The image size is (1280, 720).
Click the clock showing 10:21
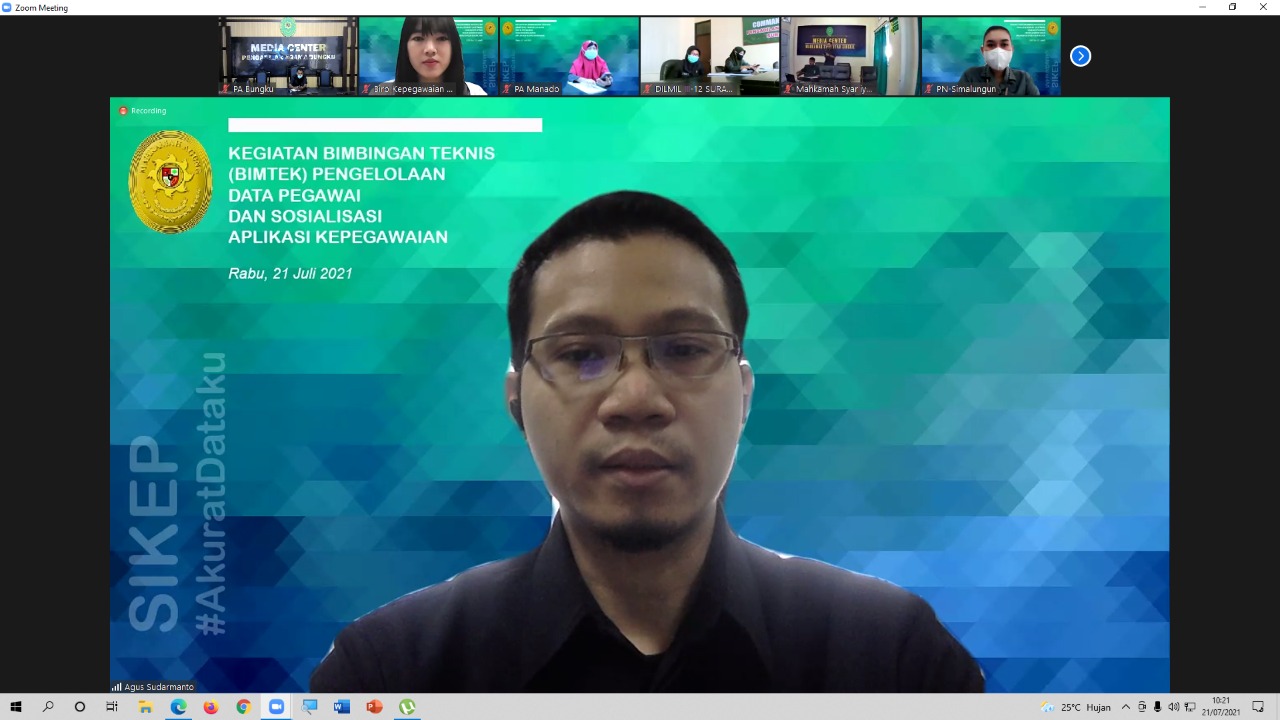(x=1222, y=707)
